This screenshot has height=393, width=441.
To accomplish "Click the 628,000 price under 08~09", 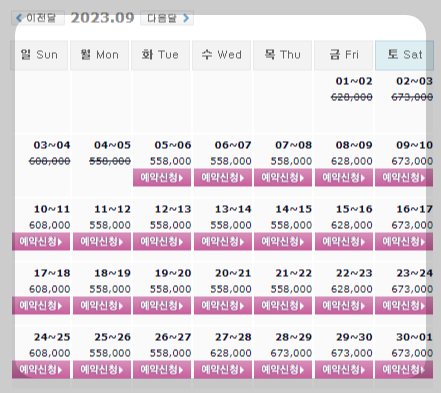I will [x=352, y=161].
